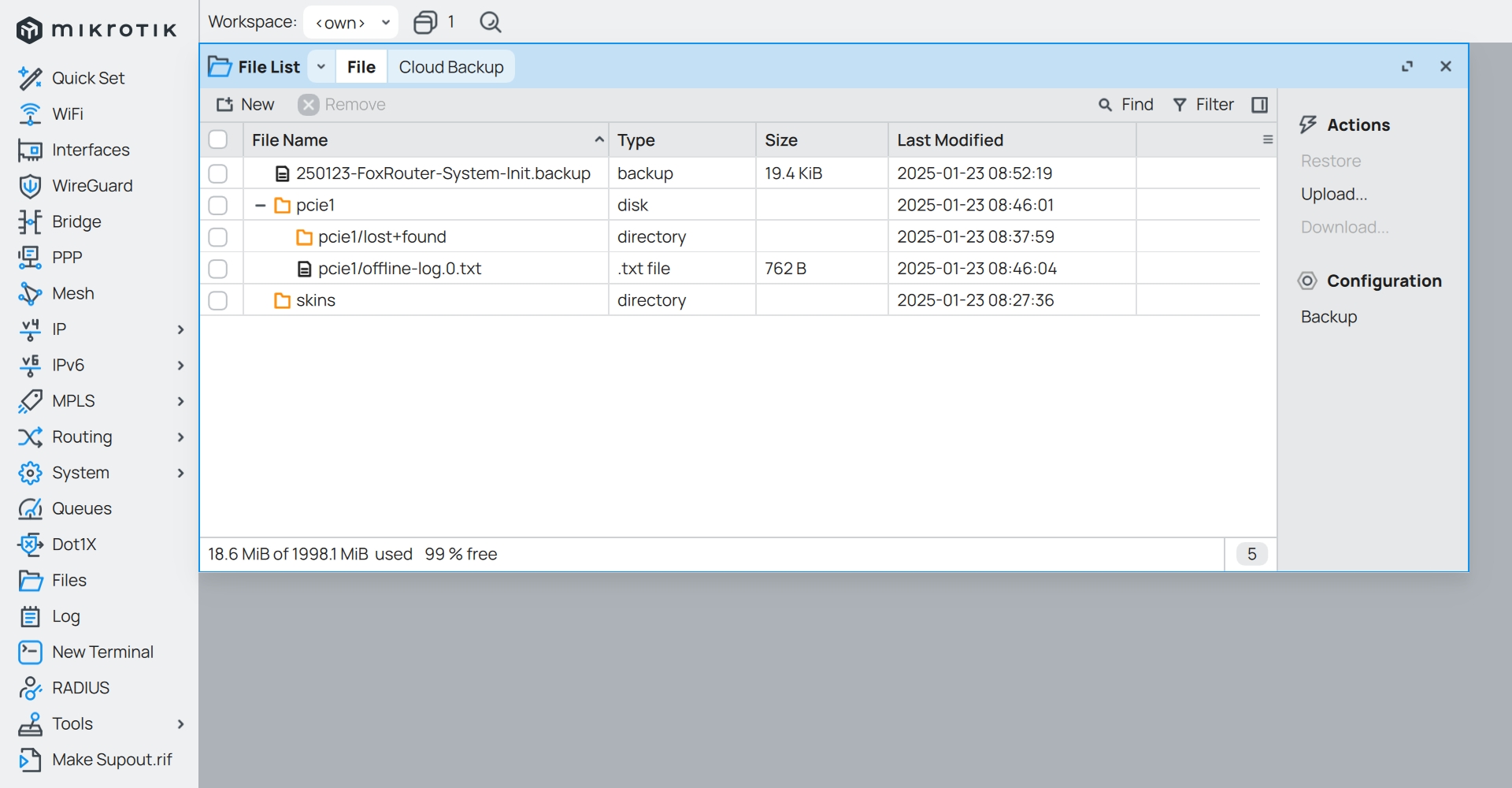
Task: Check the skins directory row
Action: coord(218,300)
